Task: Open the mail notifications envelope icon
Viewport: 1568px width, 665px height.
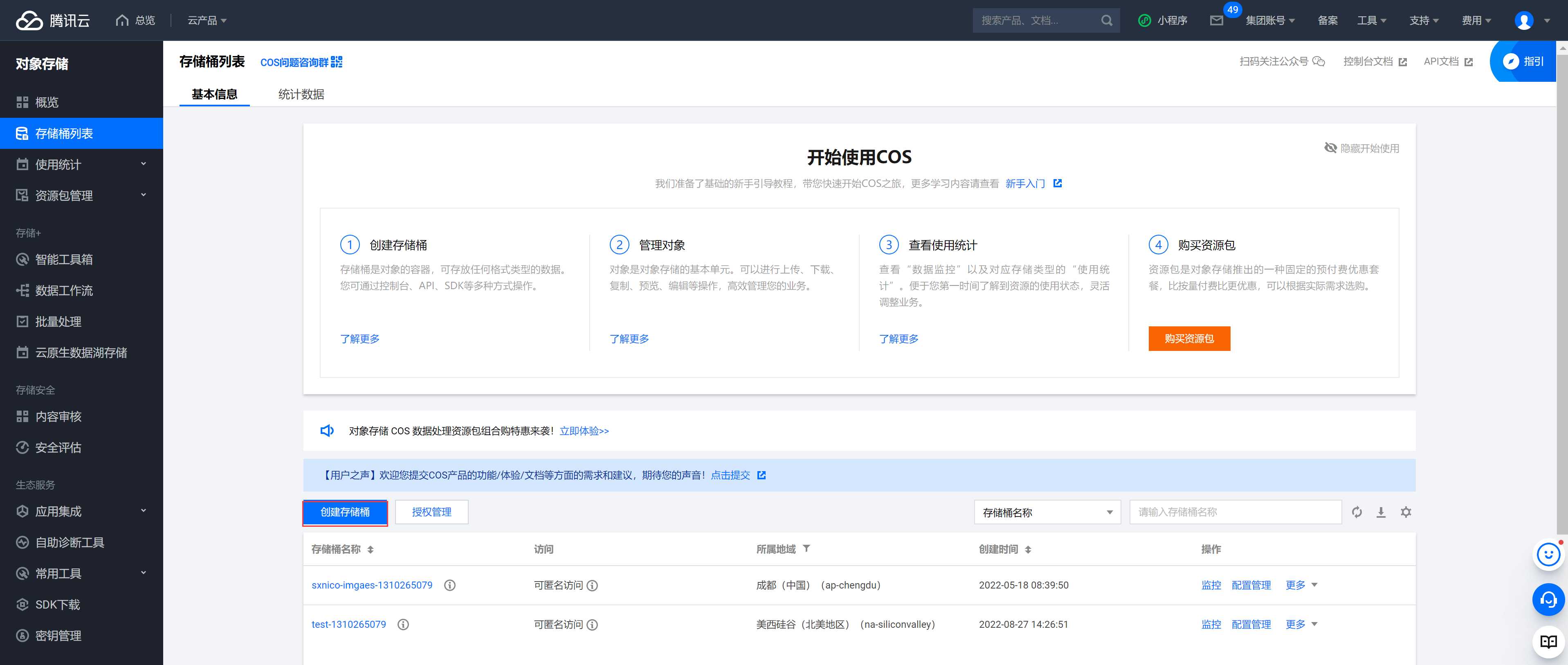Action: (x=1216, y=21)
